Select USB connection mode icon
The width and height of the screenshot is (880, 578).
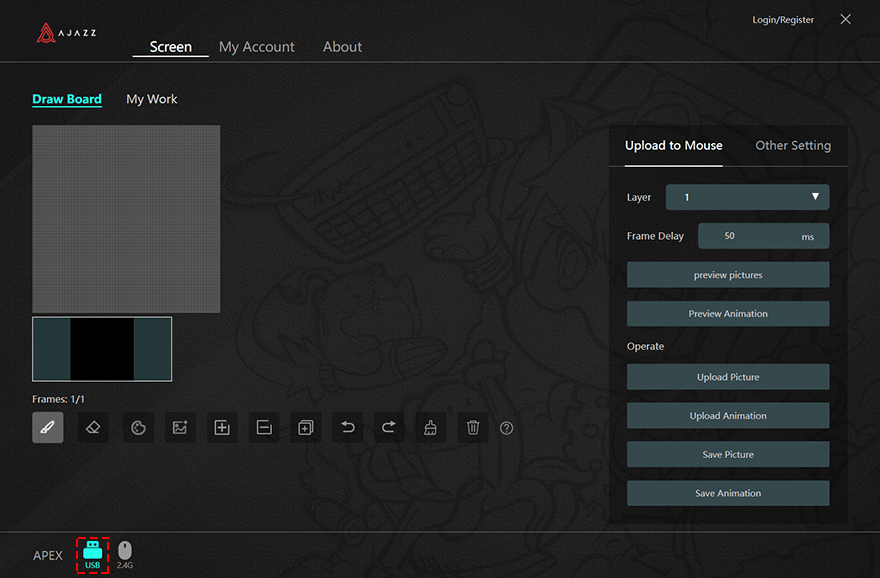[93, 555]
